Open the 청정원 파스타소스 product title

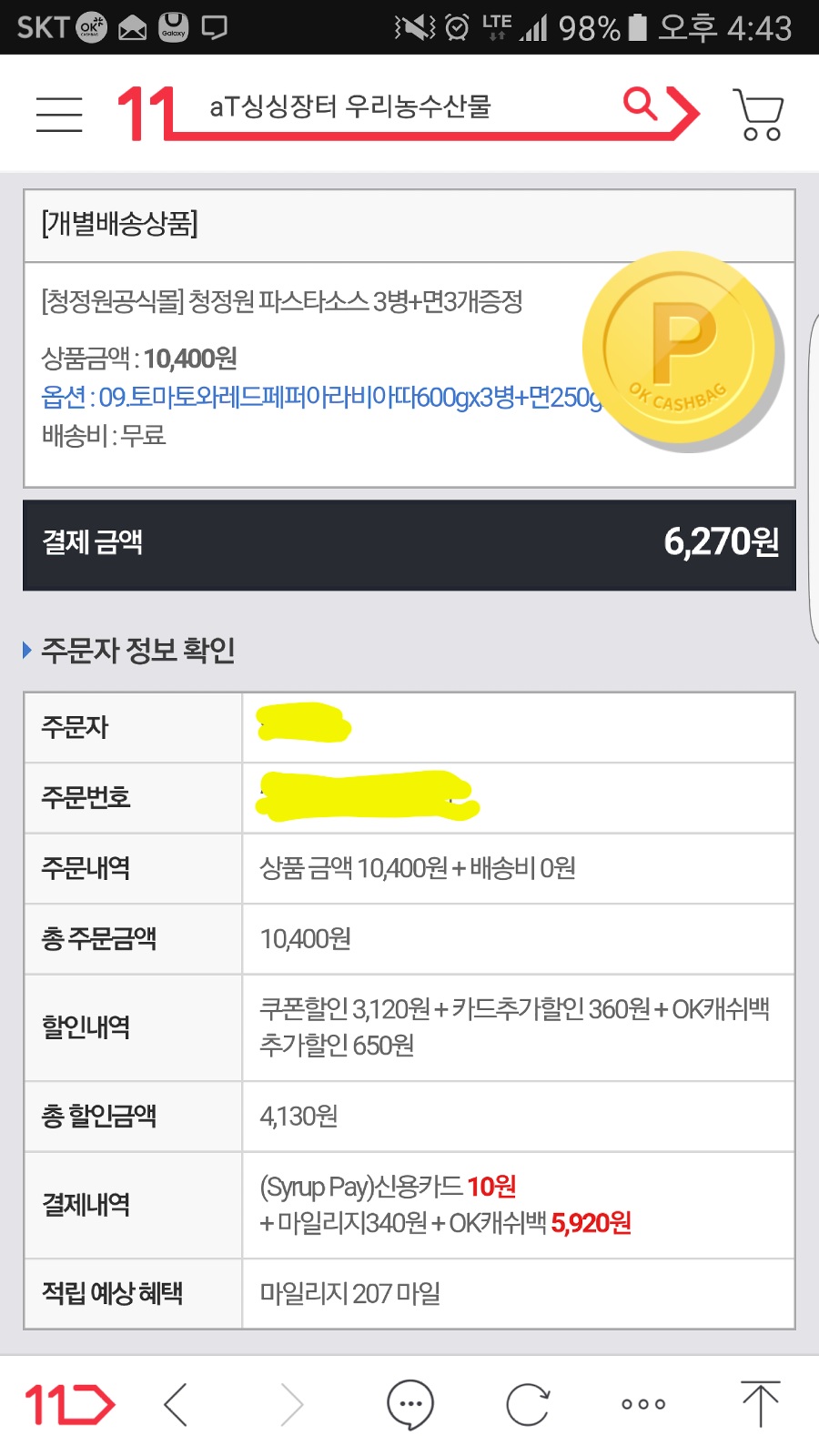[282, 301]
